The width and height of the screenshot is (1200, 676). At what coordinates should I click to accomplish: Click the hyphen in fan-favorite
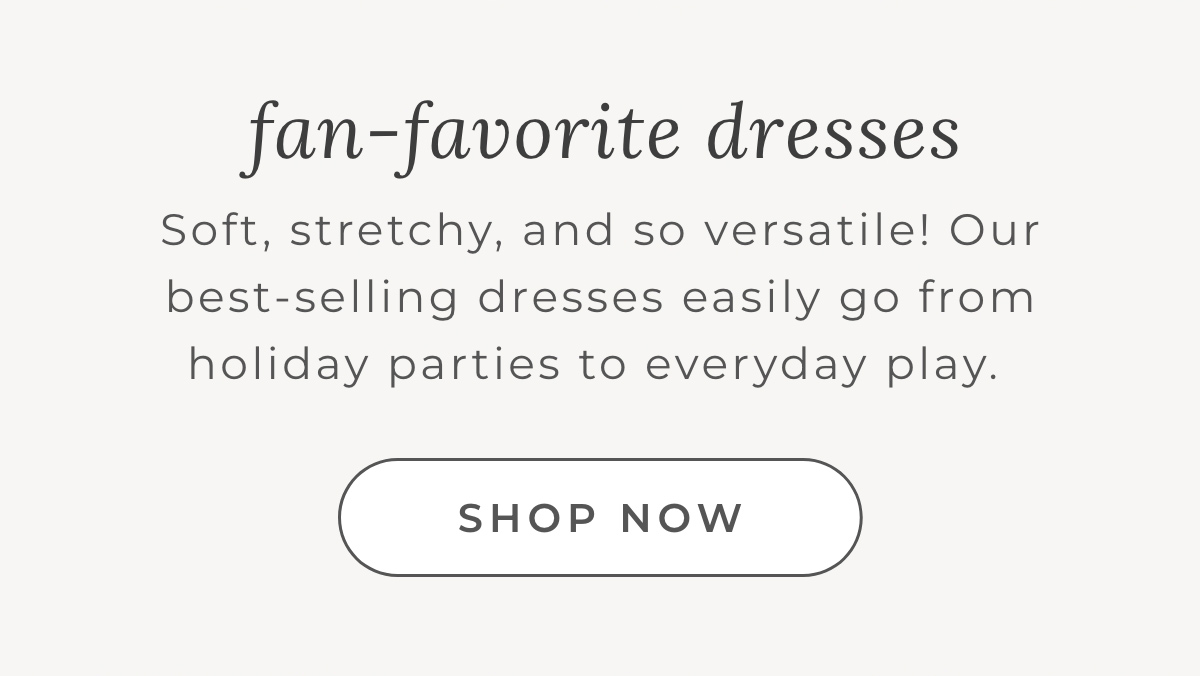point(382,133)
